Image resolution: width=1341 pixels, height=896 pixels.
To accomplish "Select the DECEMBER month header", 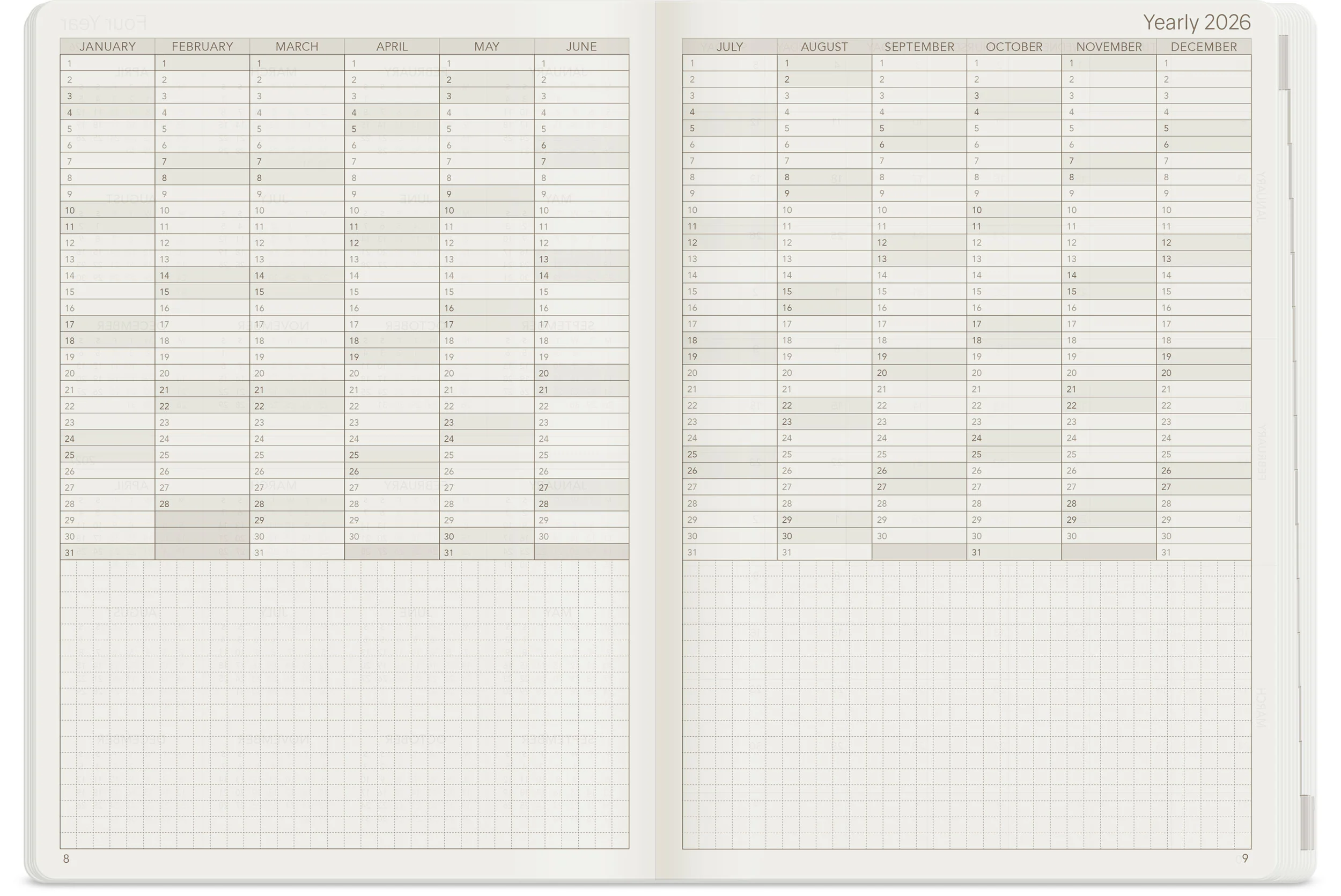I will point(1203,46).
